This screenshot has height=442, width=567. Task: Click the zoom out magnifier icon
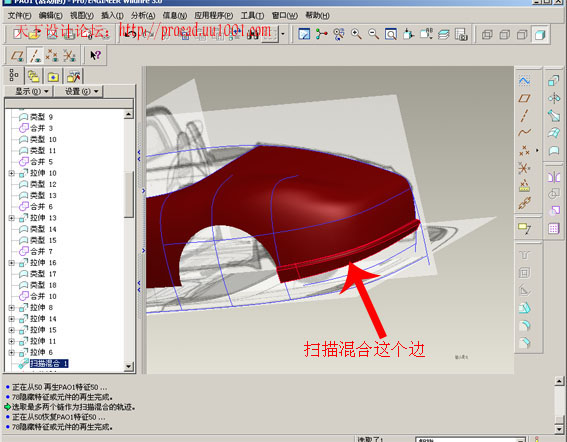(374, 34)
